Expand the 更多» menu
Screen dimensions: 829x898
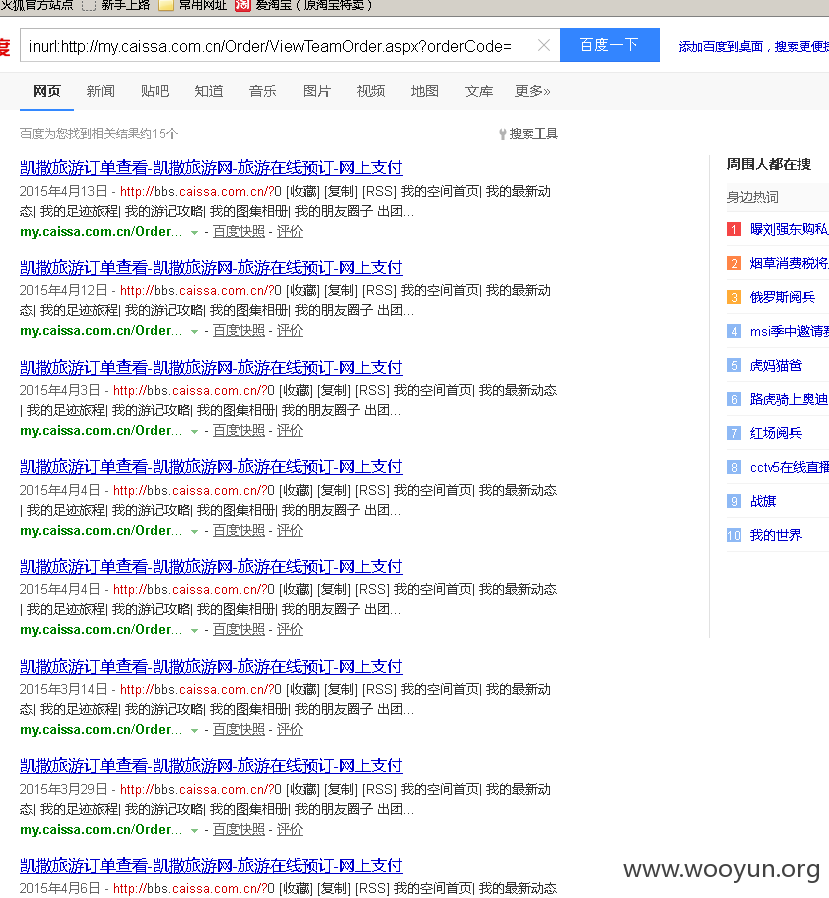coord(532,91)
